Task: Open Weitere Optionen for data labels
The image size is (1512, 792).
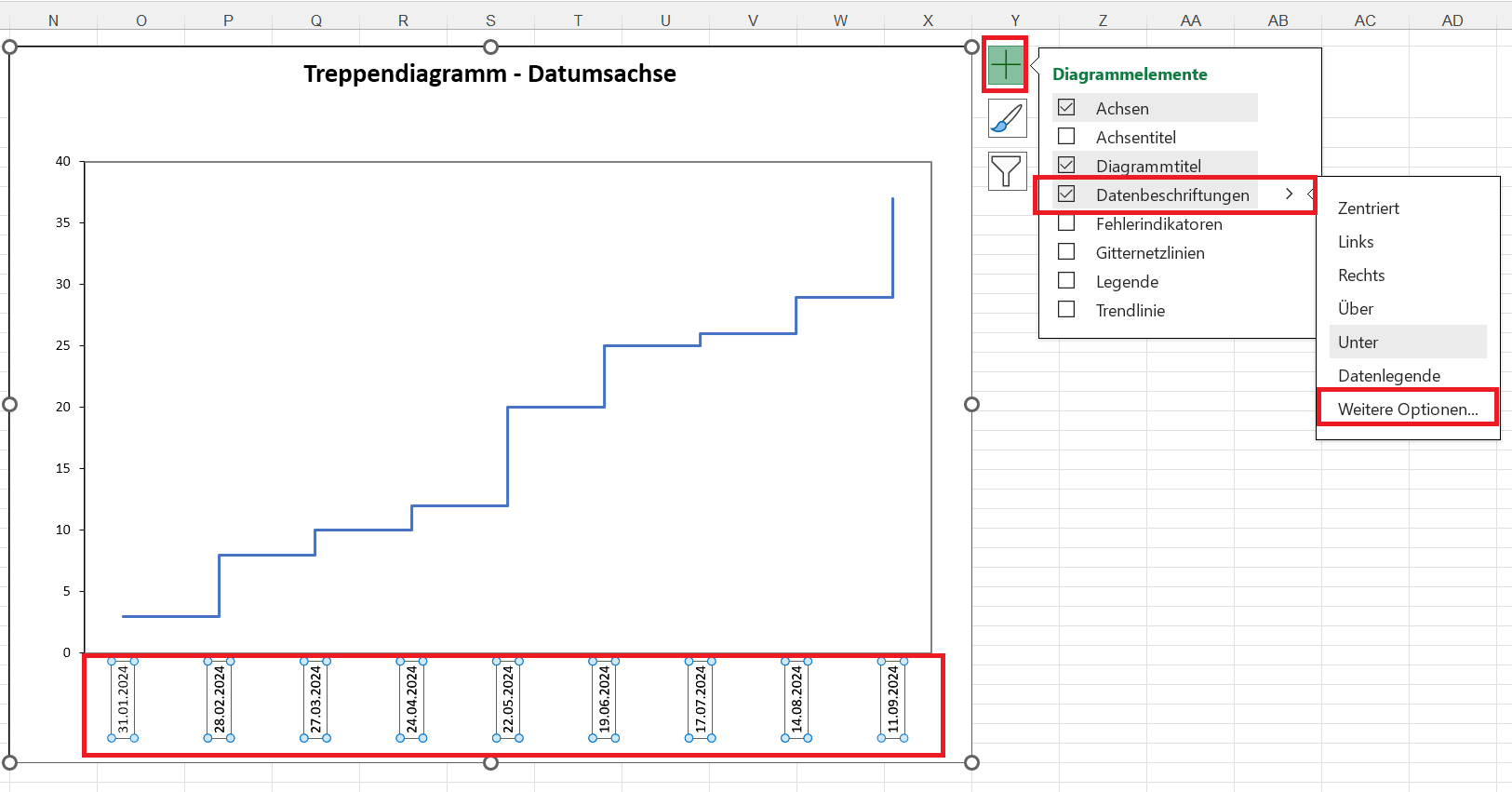Action: click(x=1407, y=409)
